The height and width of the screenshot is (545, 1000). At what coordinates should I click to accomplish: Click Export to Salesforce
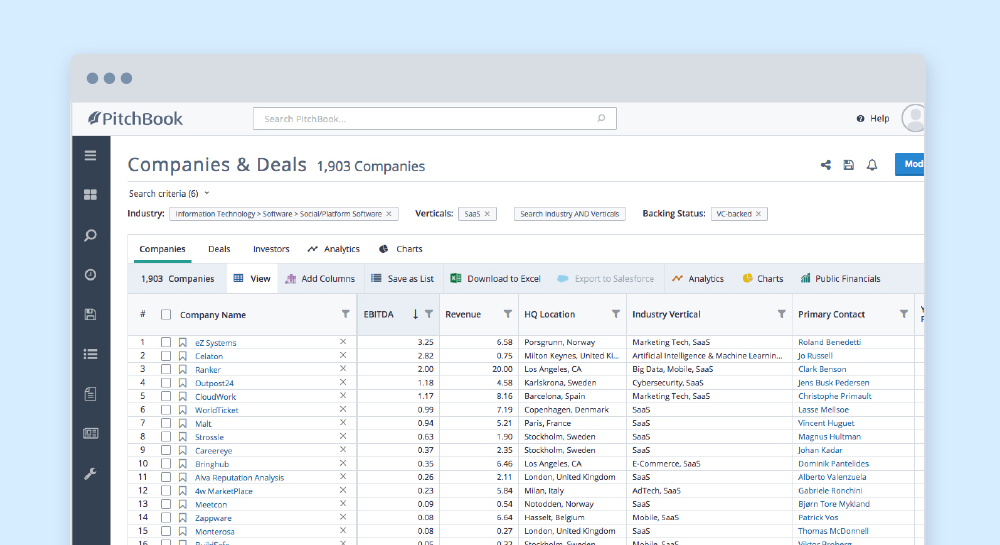pos(606,279)
